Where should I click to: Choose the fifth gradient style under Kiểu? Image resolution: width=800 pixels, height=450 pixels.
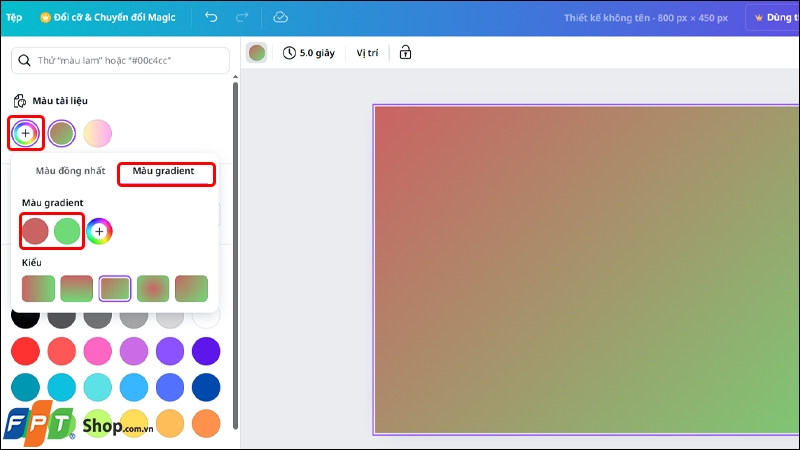191,288
